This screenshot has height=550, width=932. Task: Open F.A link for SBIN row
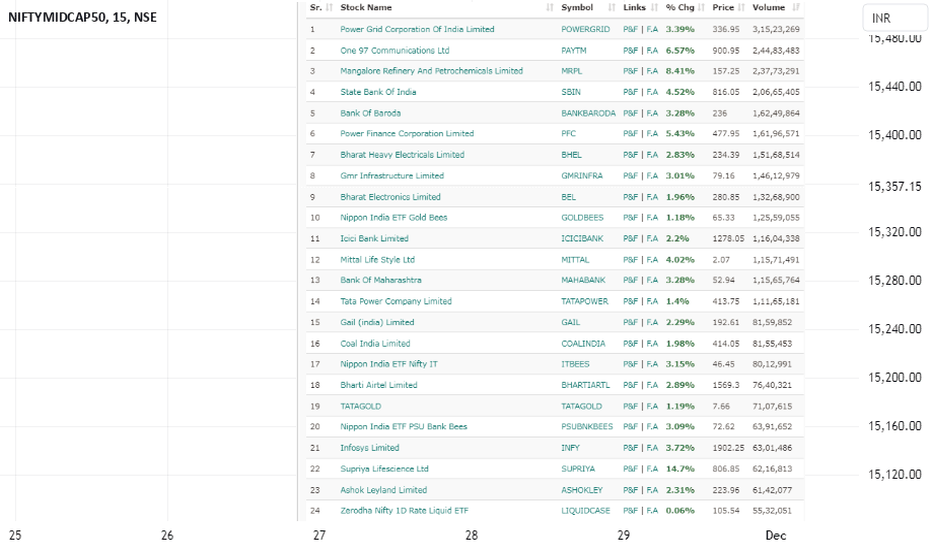point(652,92)
